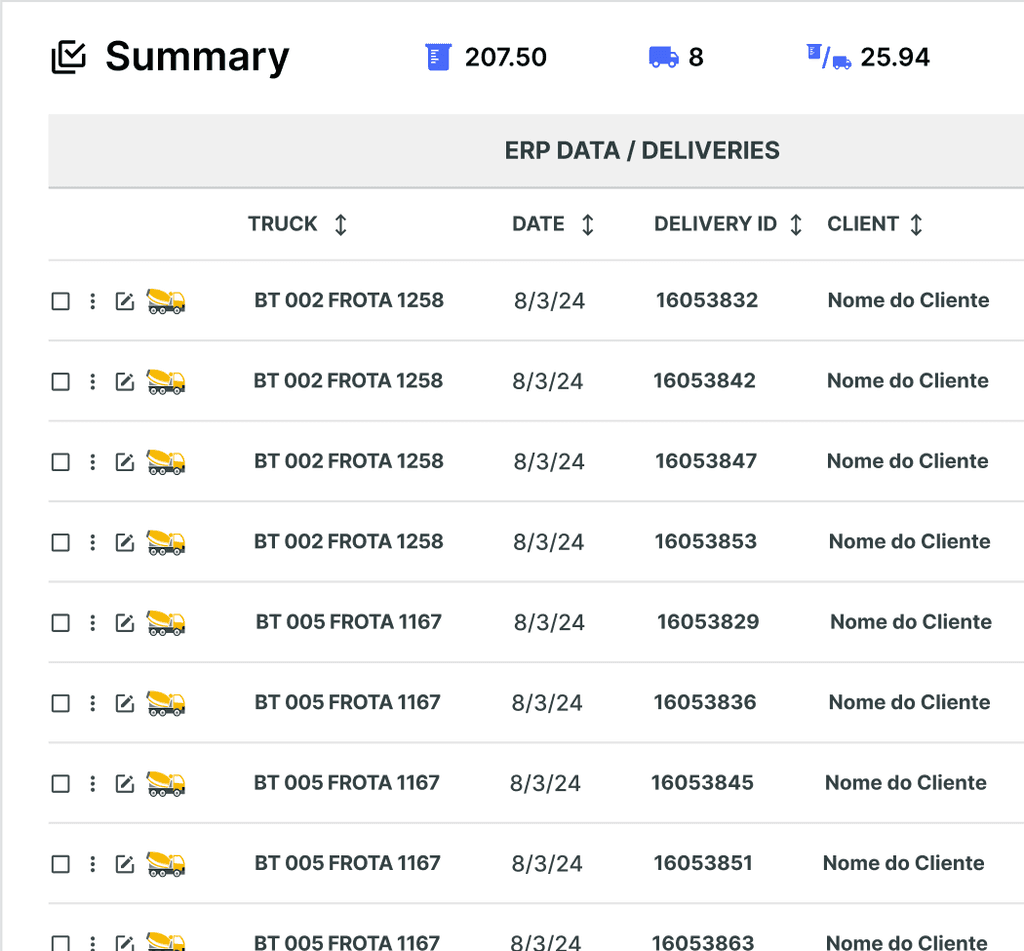The width and height of the screenshot is (1024, 951).
Task: Select the checkbox for delivery 16053829
Action: (x=60, y=622)
